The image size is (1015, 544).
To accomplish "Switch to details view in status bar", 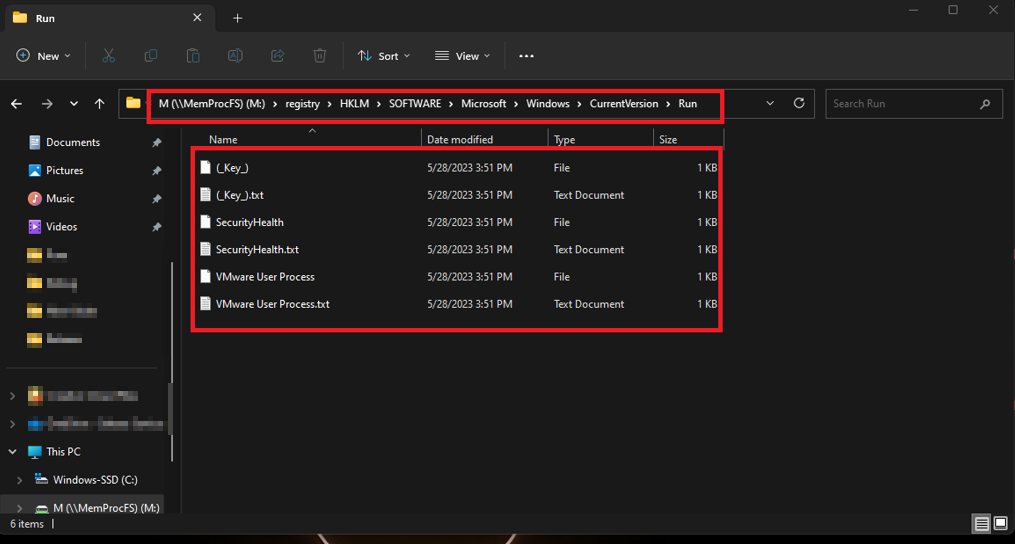I will 981,524.
